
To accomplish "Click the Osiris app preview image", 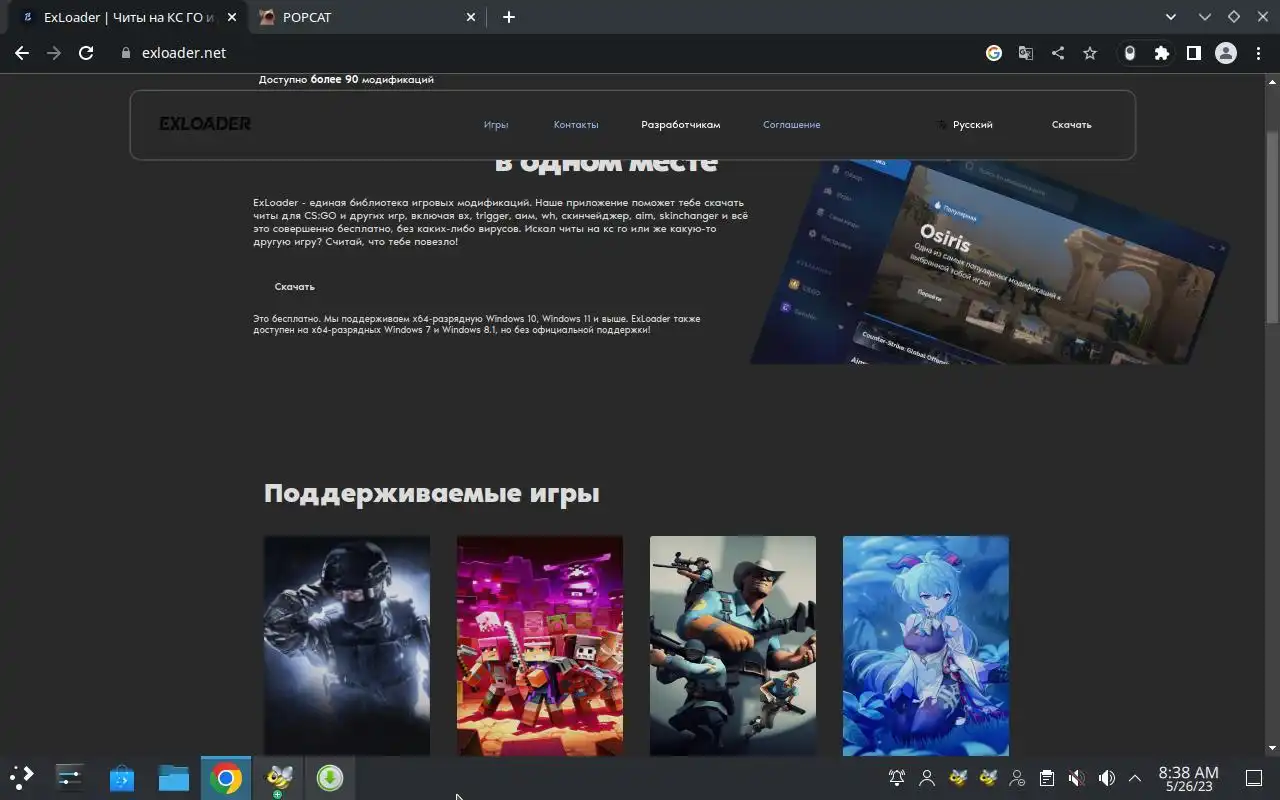I will click(x=990, y=262).
